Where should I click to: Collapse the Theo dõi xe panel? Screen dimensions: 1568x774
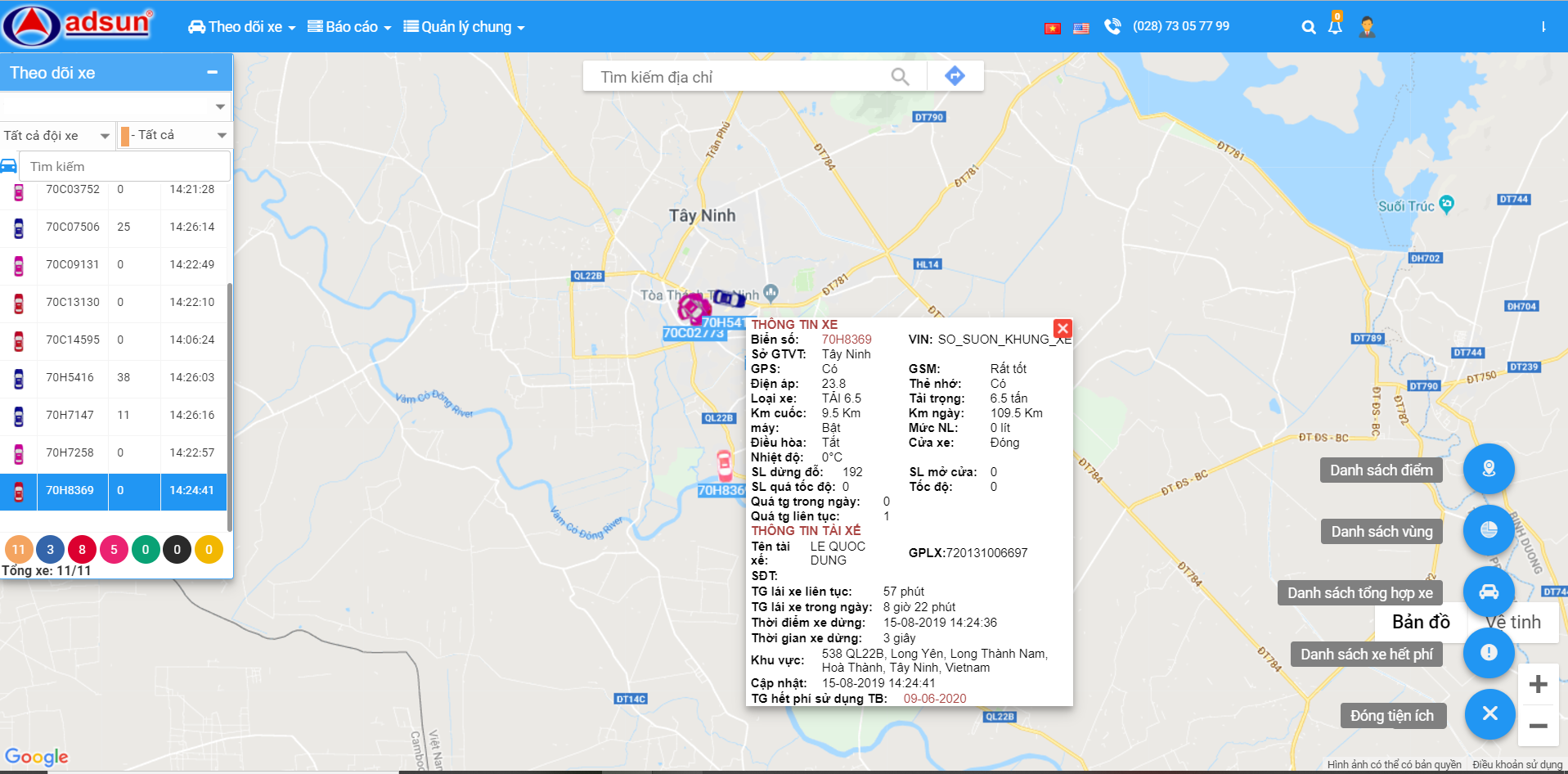[213, 73]
